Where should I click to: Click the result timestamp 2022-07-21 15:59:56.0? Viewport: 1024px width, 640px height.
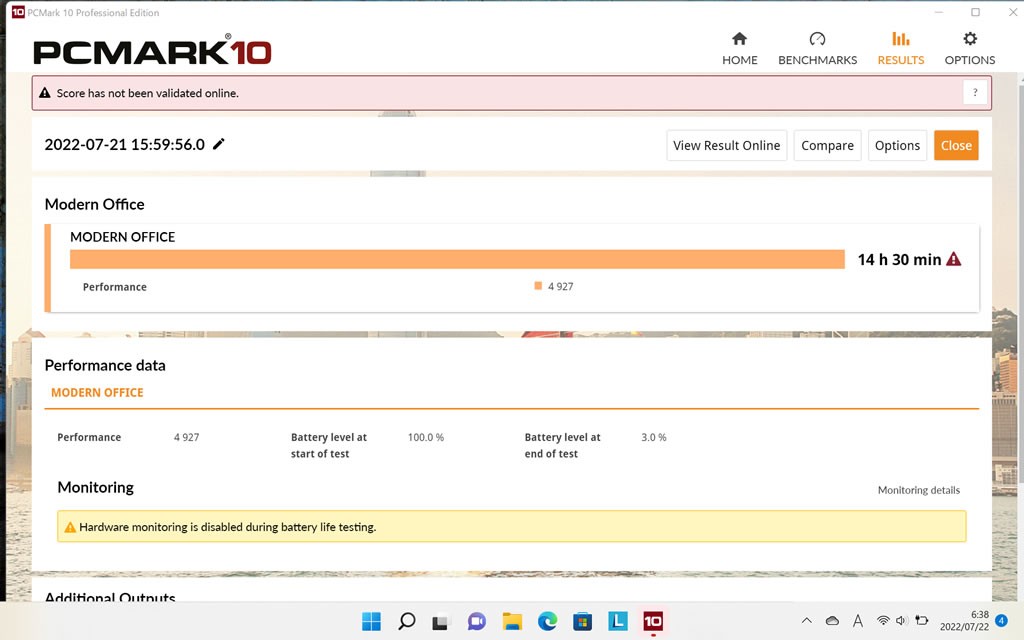click(125, 144)
